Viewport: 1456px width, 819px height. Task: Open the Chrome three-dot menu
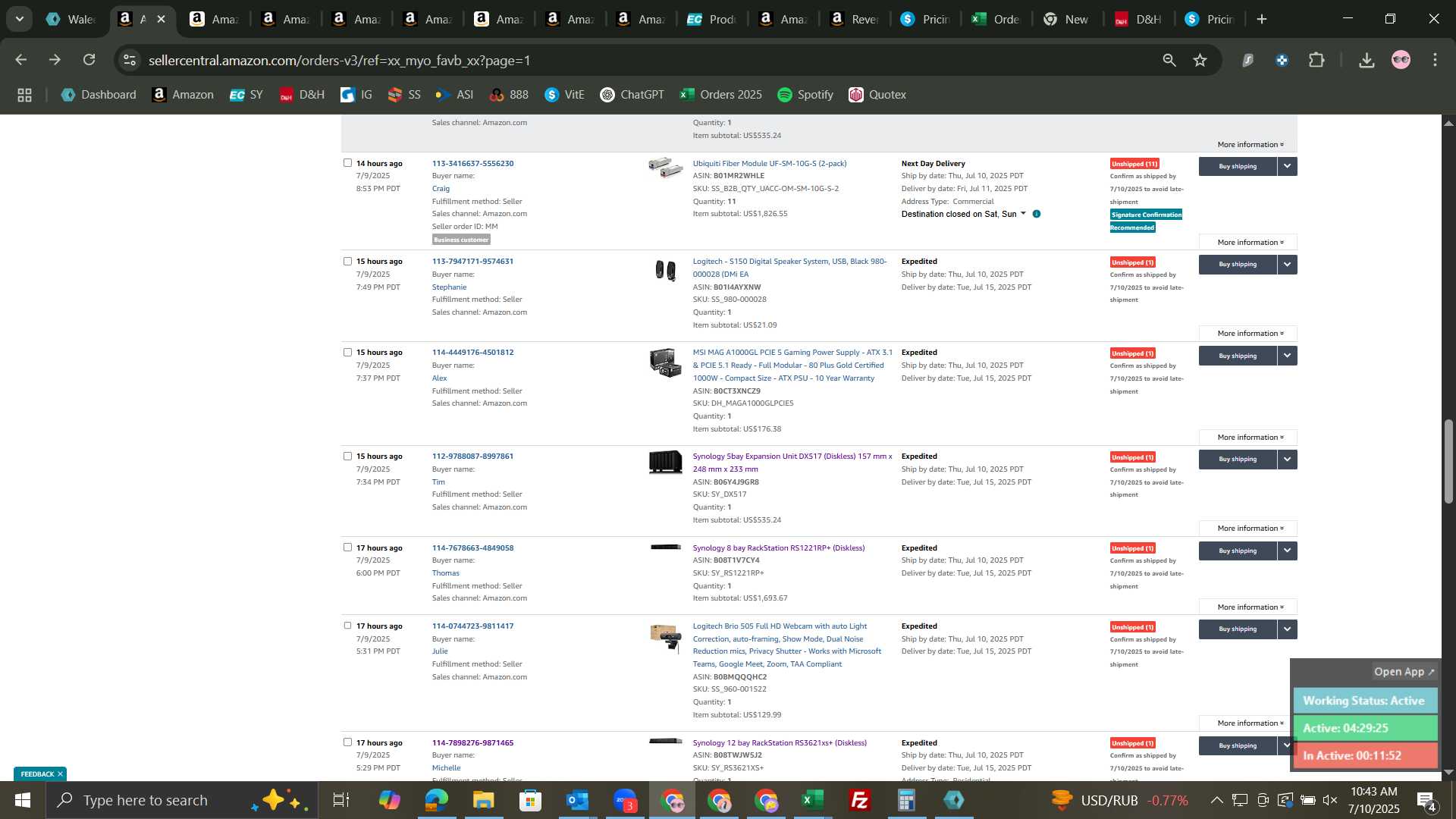click(x=1435, y=60)
